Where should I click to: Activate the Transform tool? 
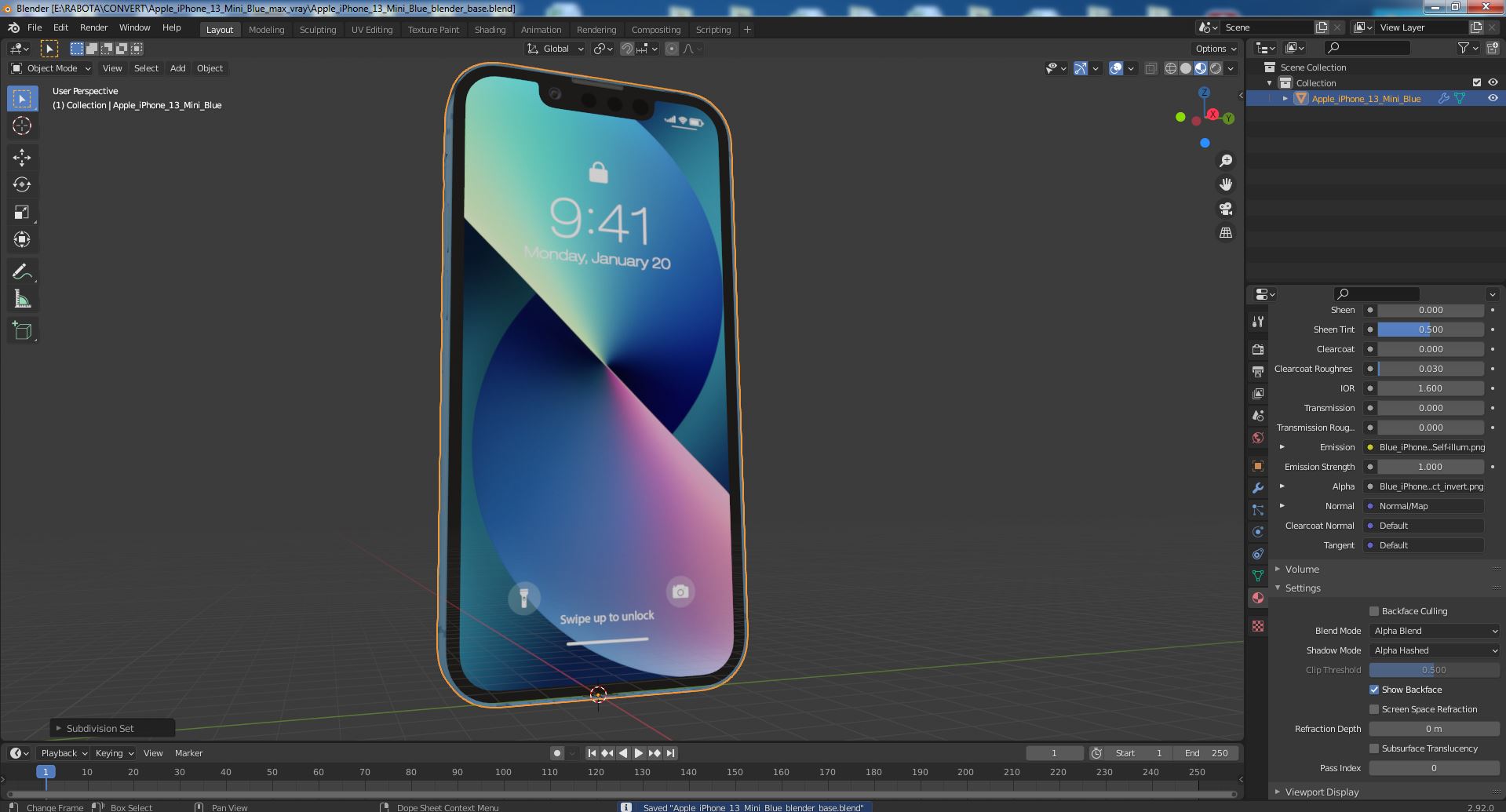[22, 240]
